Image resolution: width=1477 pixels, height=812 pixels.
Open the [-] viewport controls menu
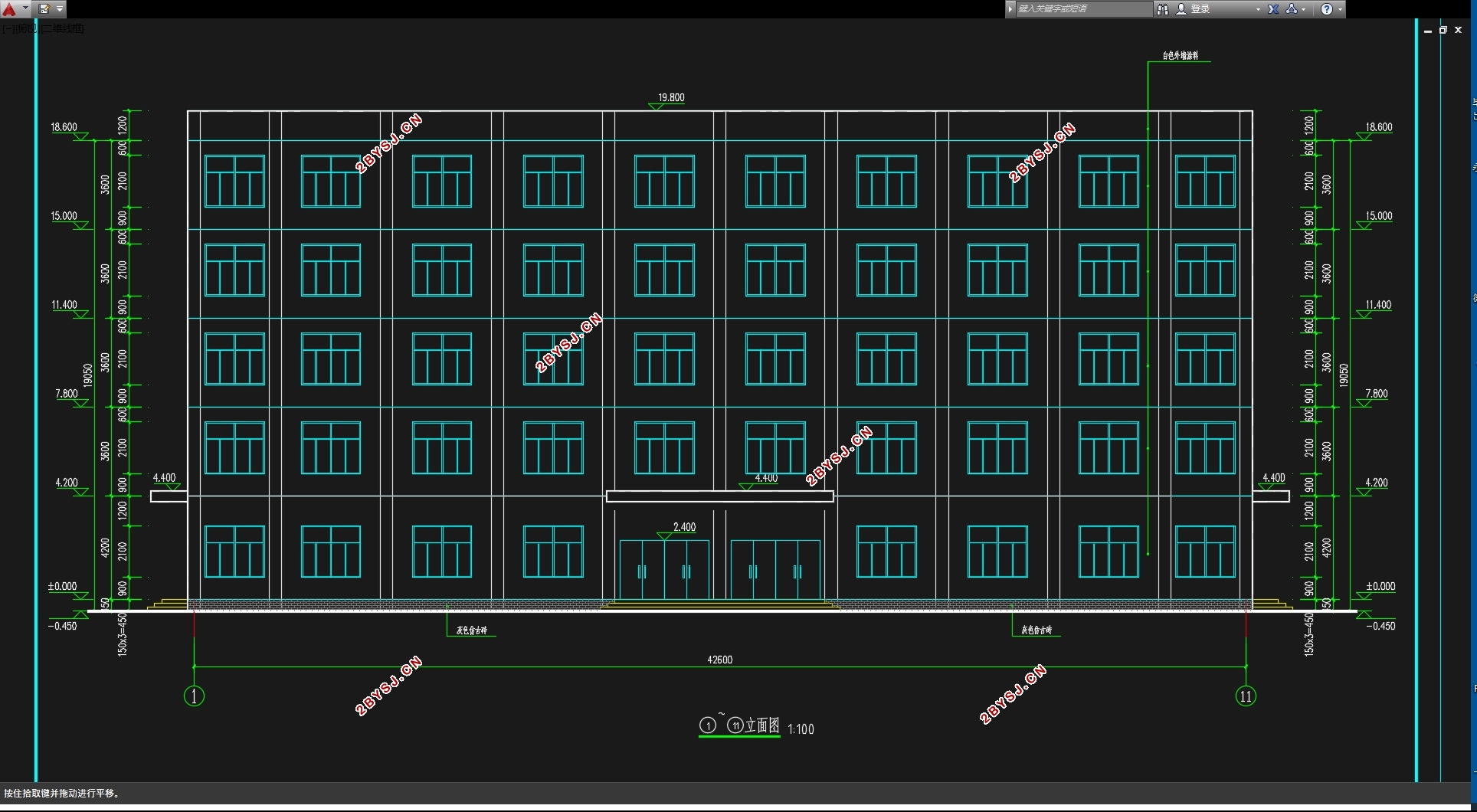8,28
